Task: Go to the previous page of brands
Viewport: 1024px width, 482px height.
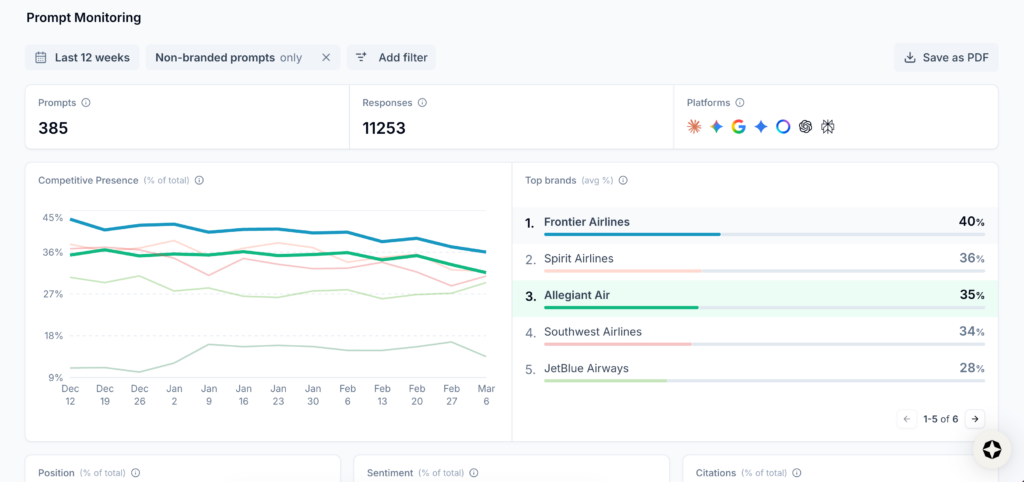Action: click(906, 419)
